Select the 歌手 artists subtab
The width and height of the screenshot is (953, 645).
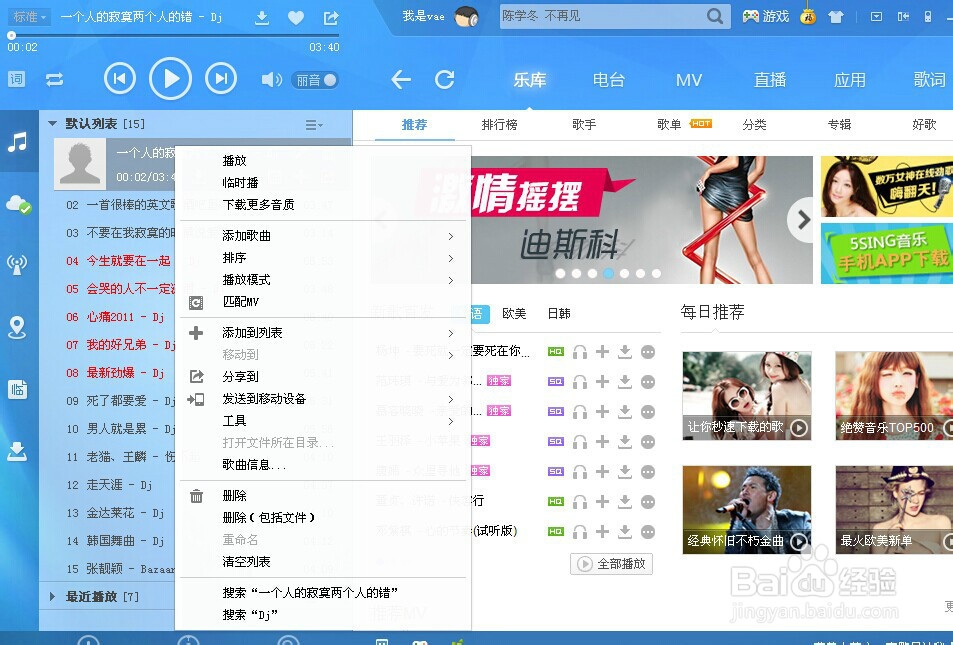(584, 125)
